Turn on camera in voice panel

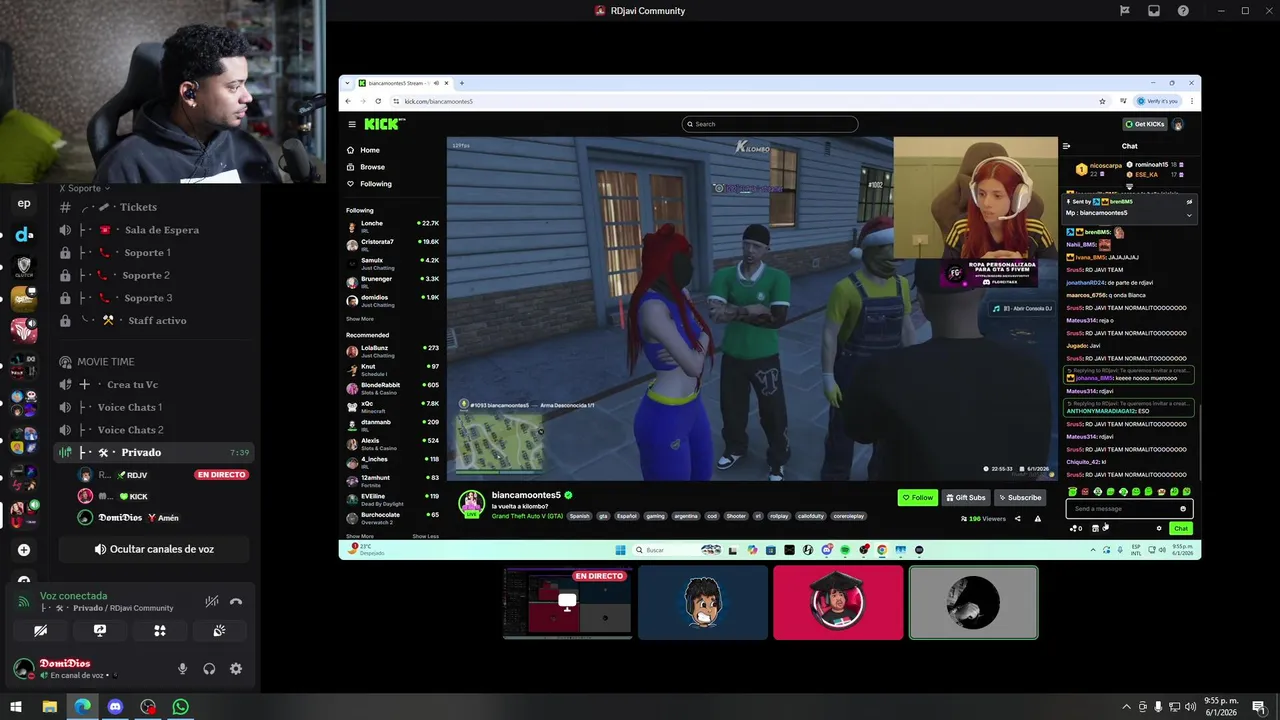tap(40, 631)
